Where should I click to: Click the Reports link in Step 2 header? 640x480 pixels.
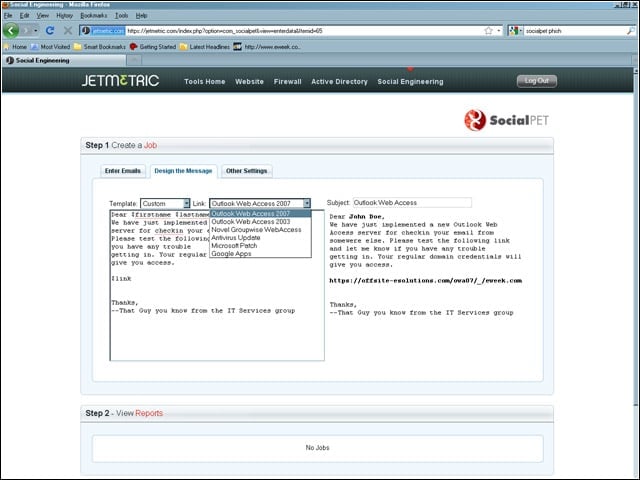pos(149,413)
